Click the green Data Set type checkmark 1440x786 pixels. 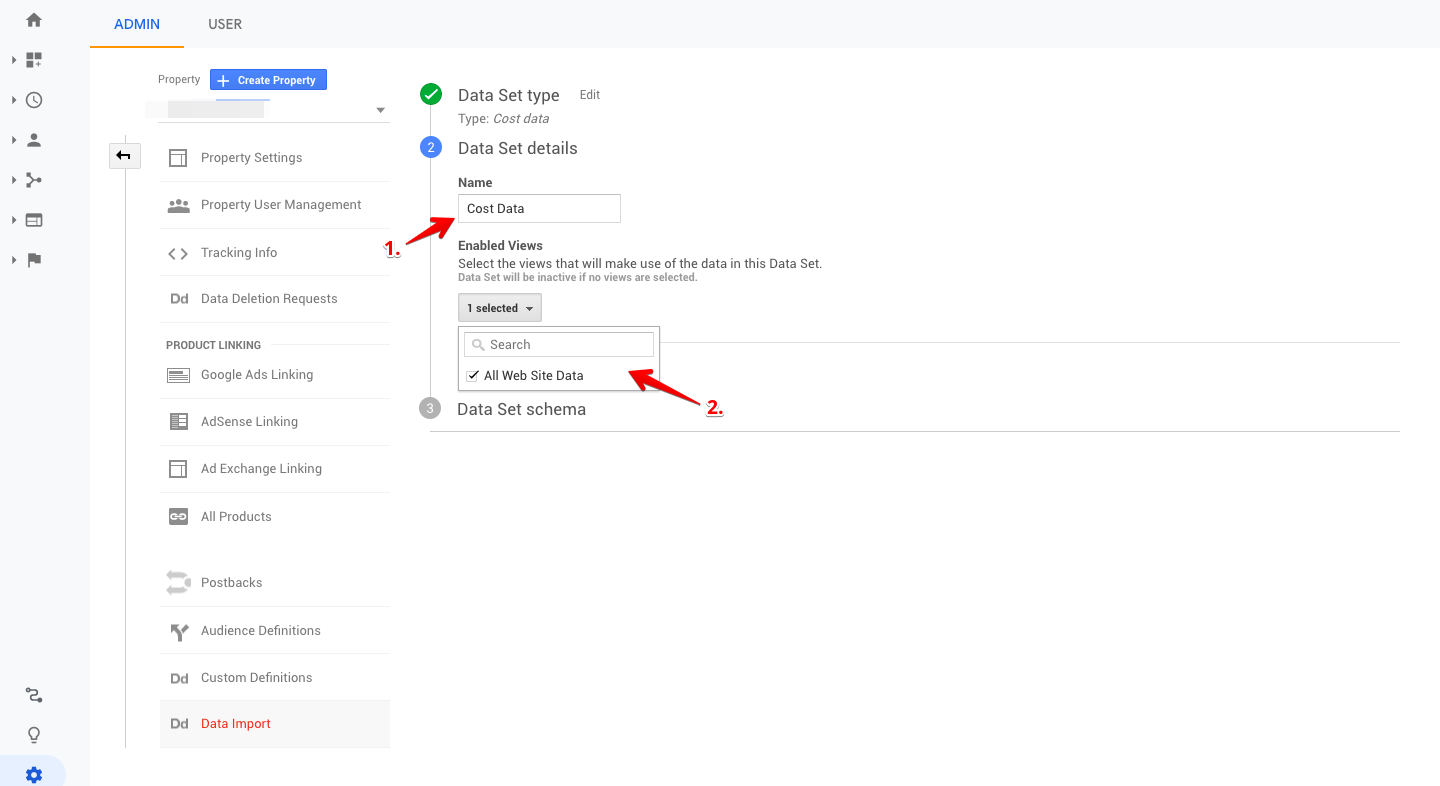431,95
